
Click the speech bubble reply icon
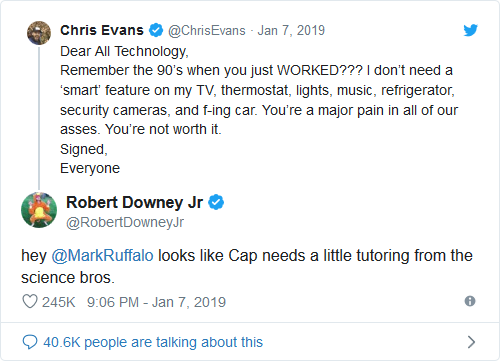click(30, 342)
